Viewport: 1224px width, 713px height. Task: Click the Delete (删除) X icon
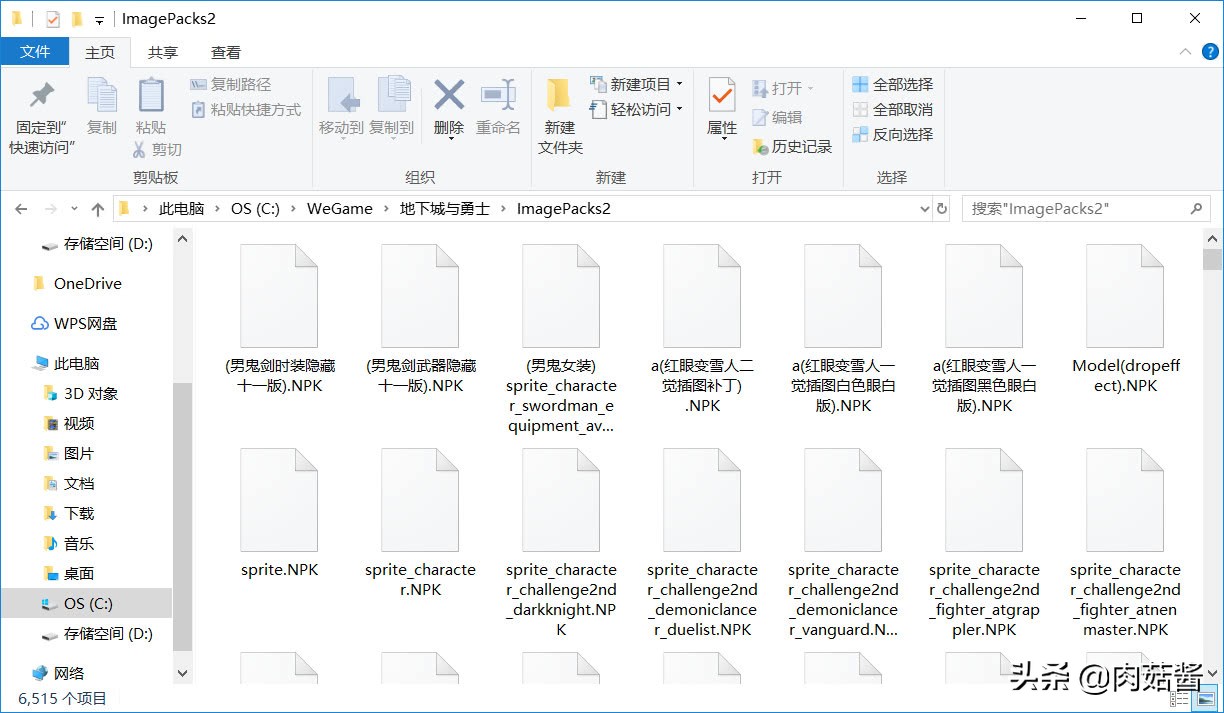[449, 95]
